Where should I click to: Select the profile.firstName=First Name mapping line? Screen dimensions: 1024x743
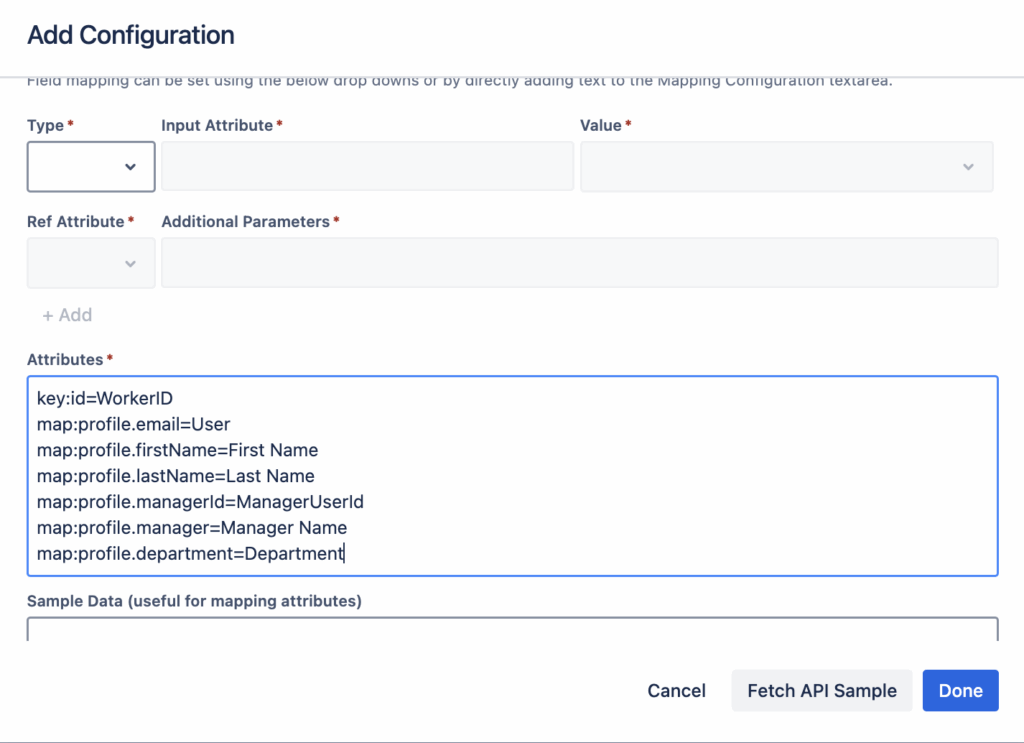177,450
